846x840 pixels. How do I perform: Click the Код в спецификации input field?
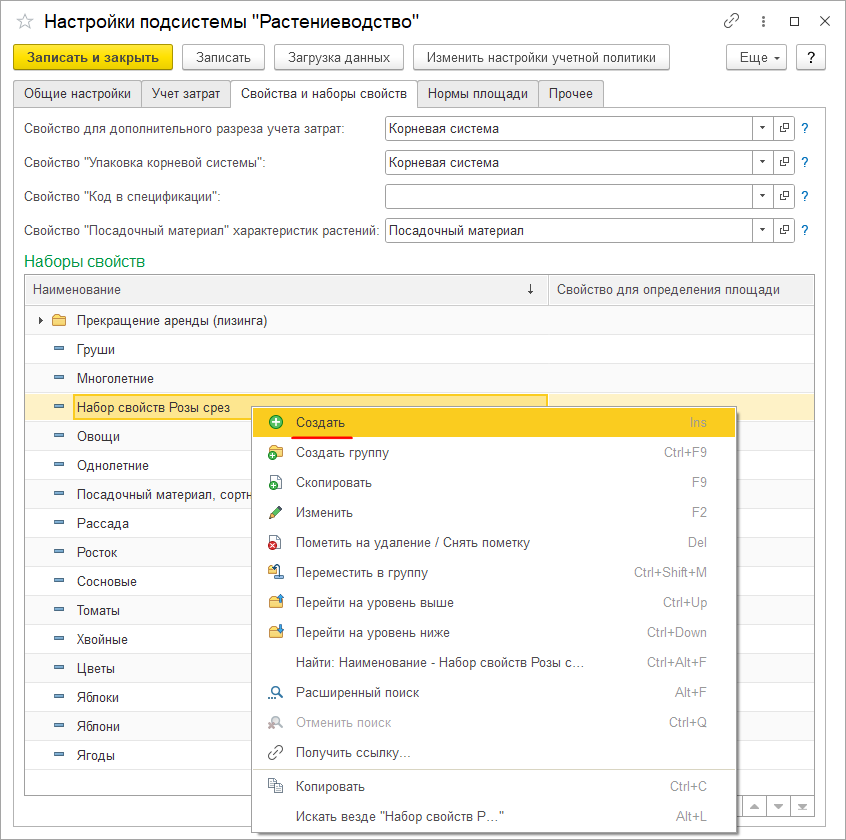click(x=568, y=196)
